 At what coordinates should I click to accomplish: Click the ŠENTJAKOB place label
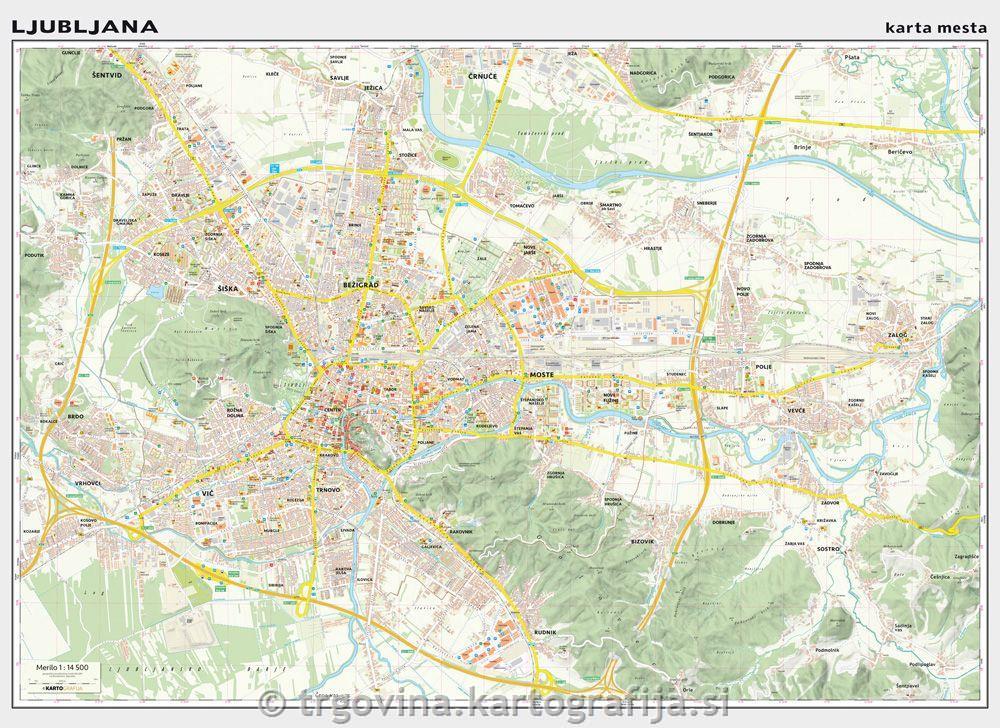pyautogui.click(x=700, y=135)
